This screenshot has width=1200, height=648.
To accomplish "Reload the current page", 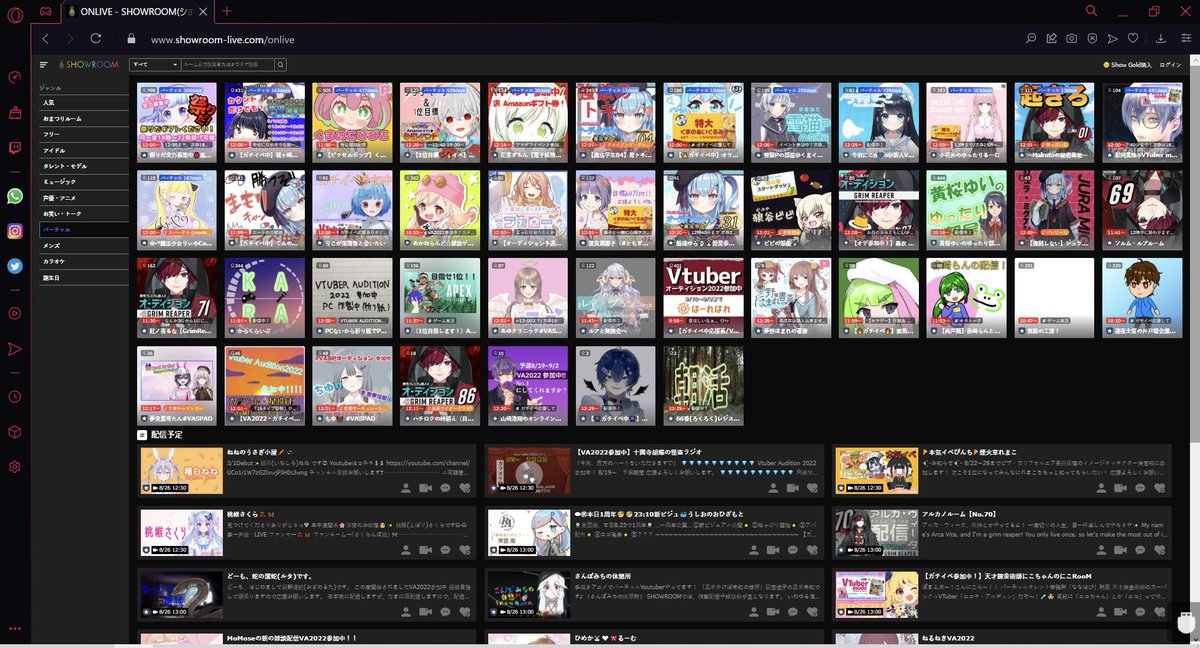I will click(96, 39).
